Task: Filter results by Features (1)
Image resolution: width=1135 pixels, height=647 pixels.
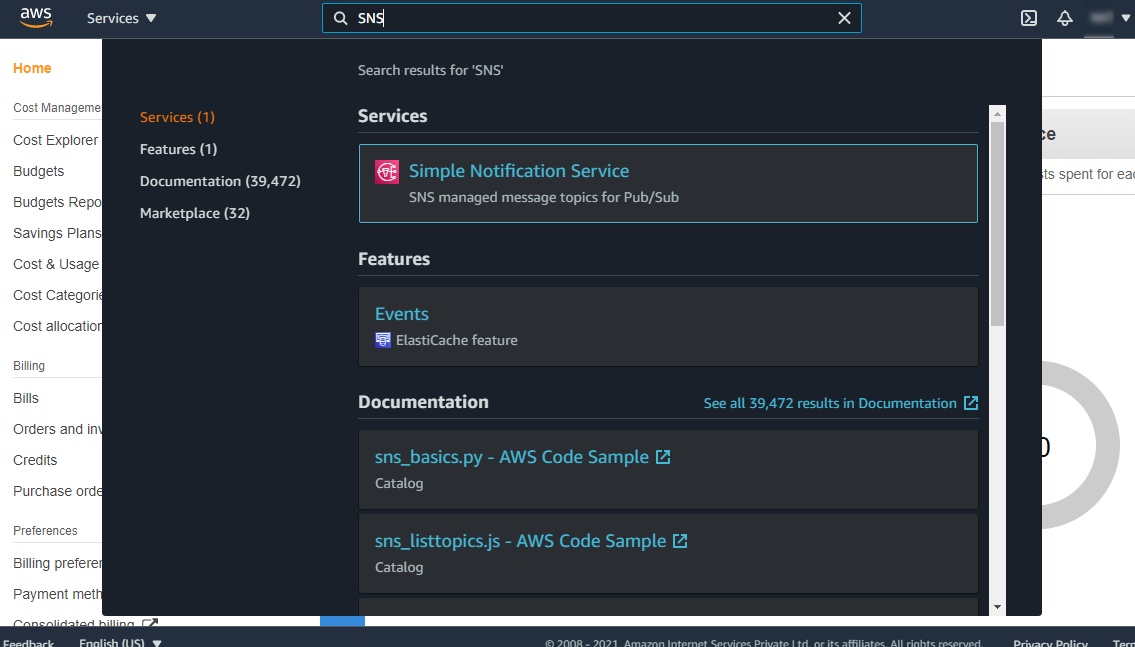Action: (x=179, y=149)
